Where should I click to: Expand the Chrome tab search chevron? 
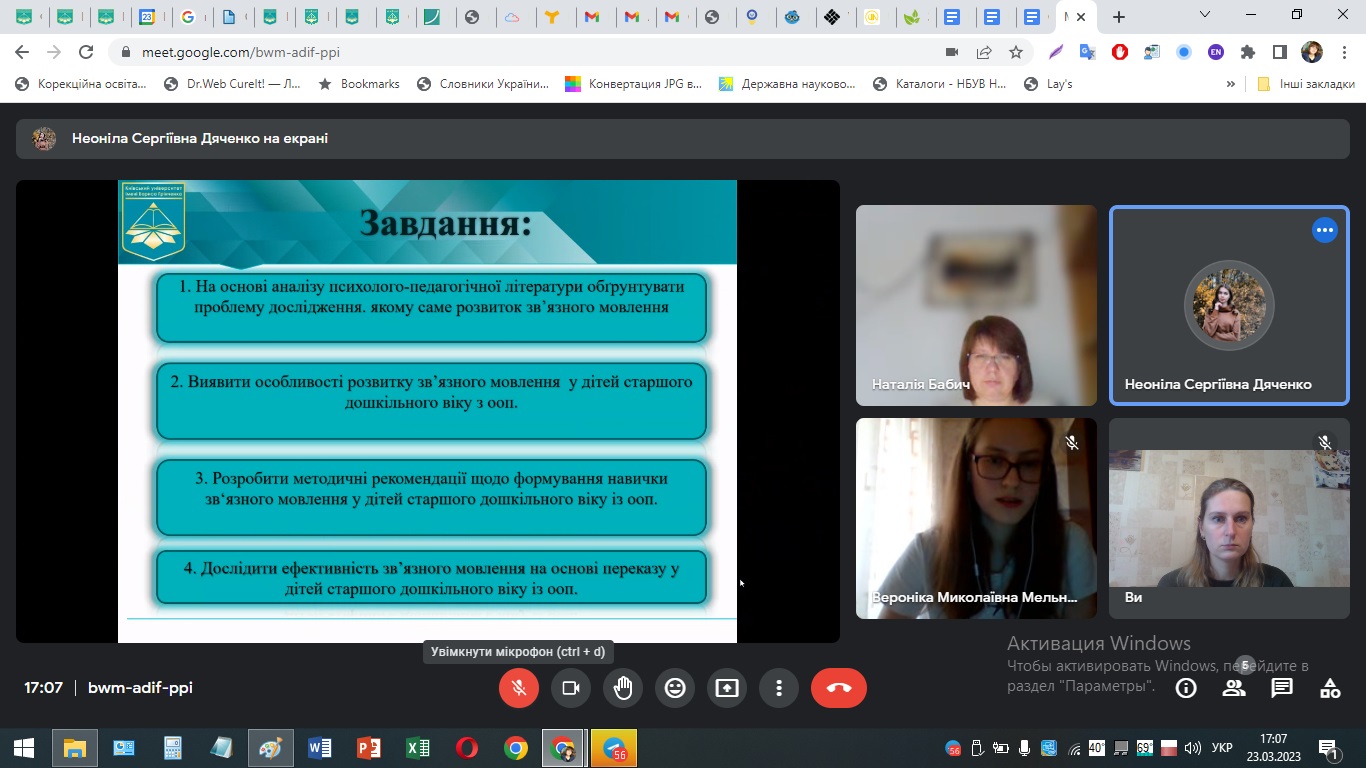pyautogui.click(x=1205, y=15)
